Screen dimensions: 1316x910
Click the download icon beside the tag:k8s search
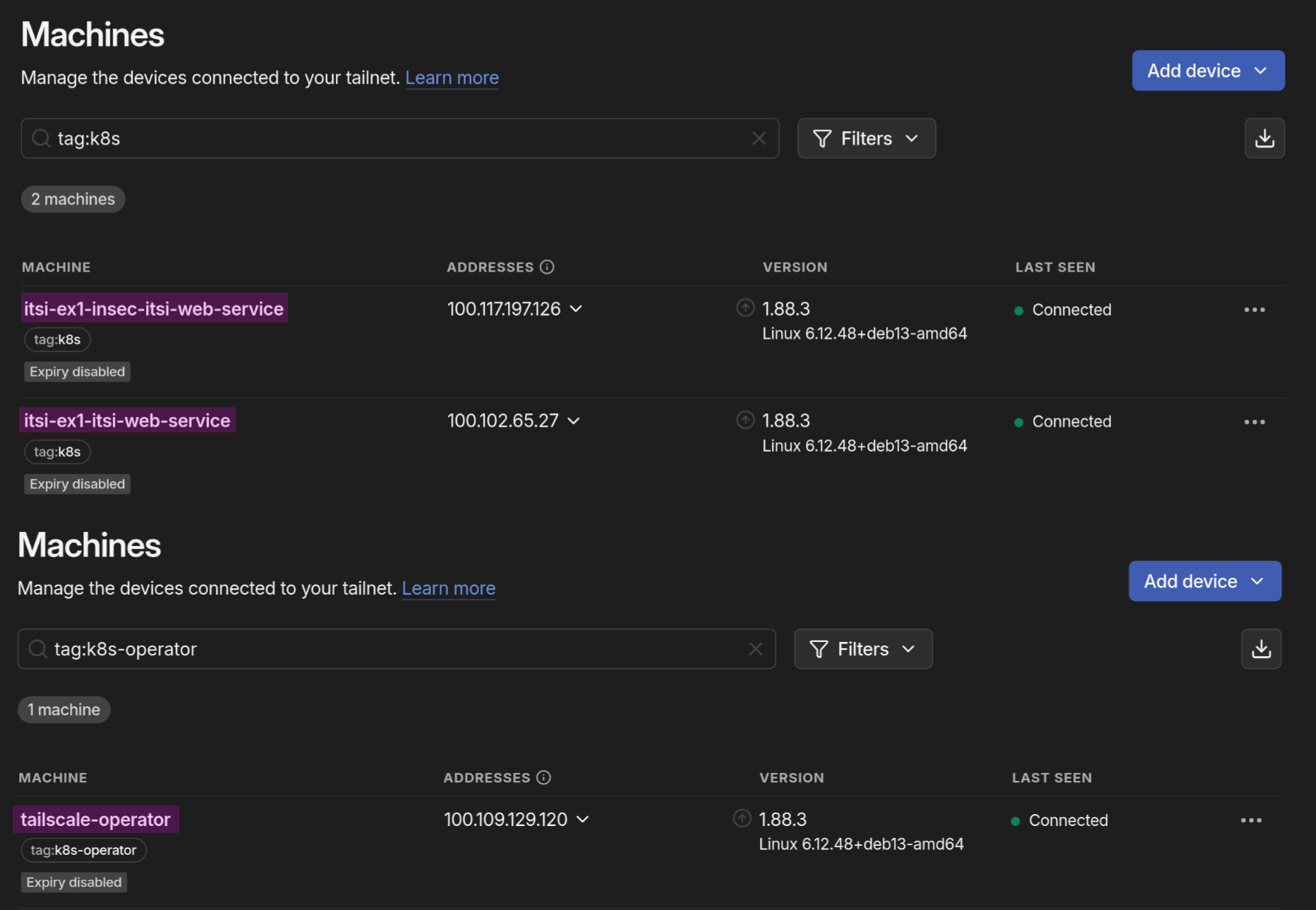(x=1264, y=138)
